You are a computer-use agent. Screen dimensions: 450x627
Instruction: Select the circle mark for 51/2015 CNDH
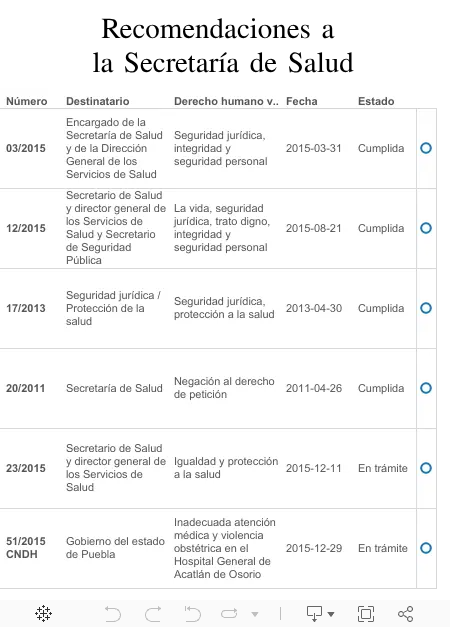coord(426,548)
